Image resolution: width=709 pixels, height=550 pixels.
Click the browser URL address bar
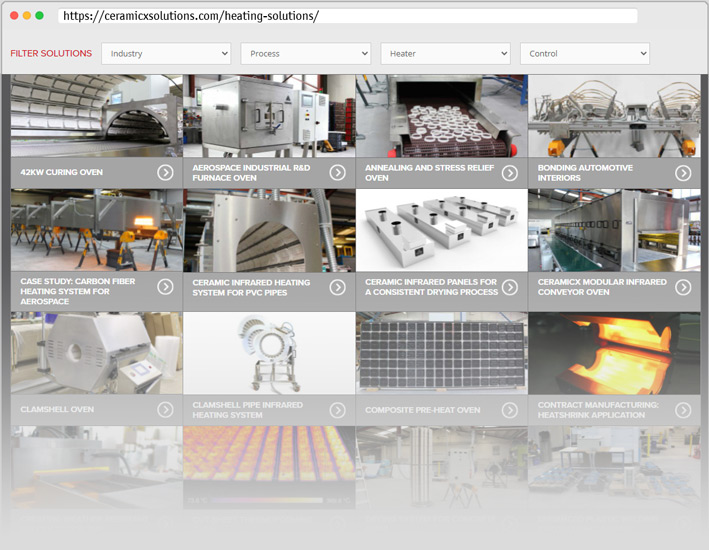tap(348, 16)
